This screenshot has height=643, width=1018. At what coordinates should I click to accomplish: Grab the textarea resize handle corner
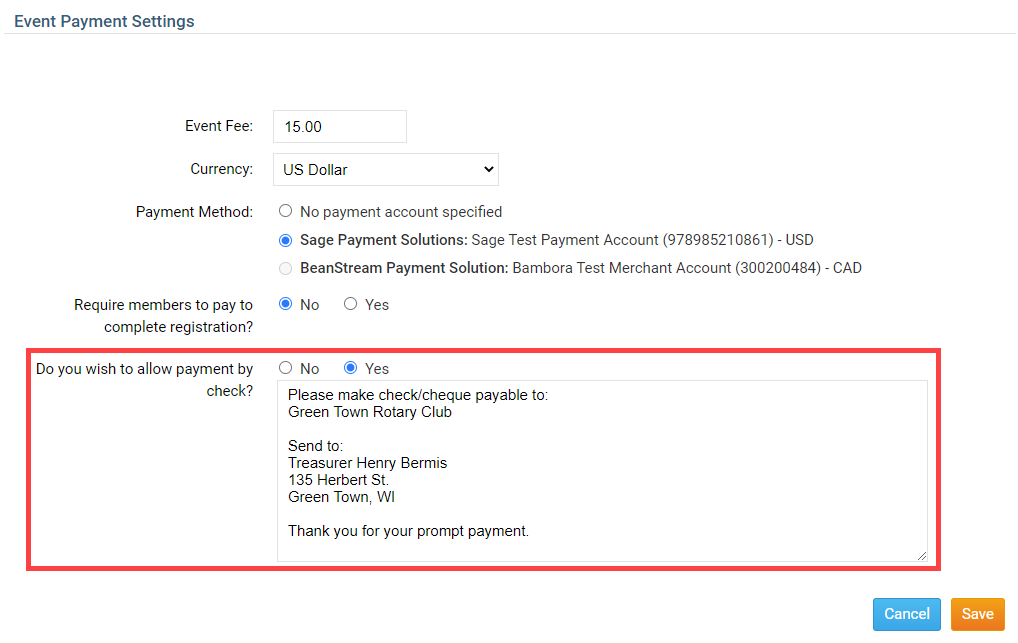(921, 555)
